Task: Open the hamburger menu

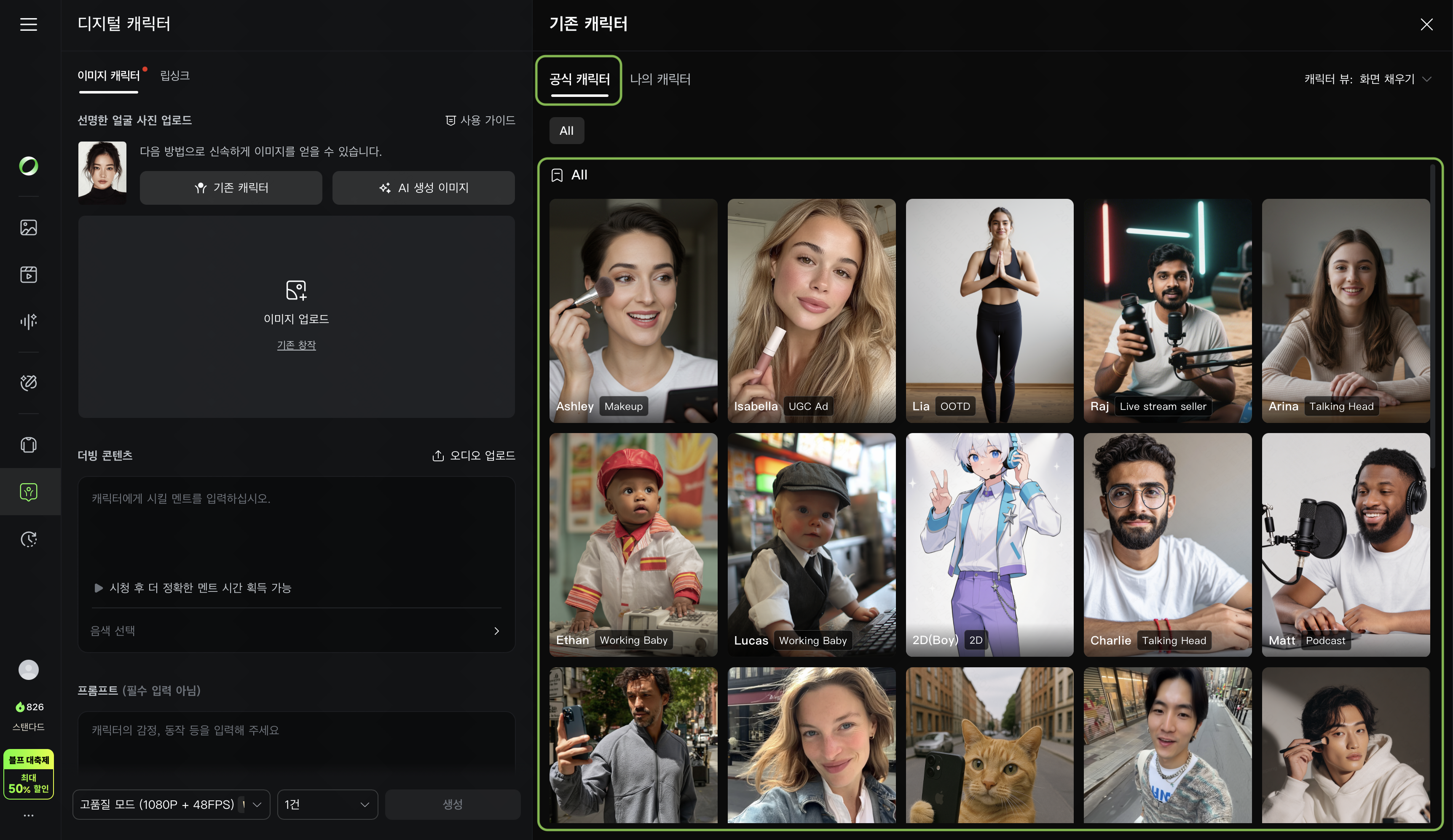Action: pyautogui.click(x=28, y=24)
